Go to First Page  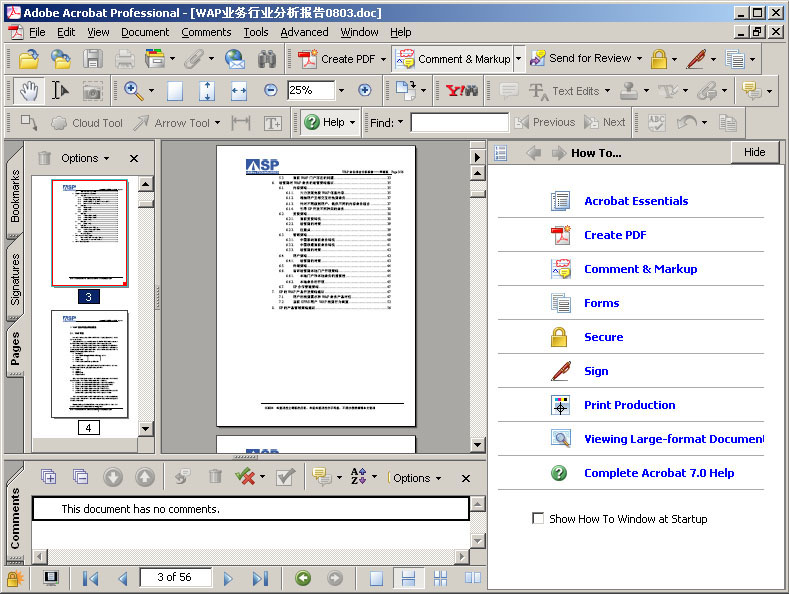[x=90, y=578]
